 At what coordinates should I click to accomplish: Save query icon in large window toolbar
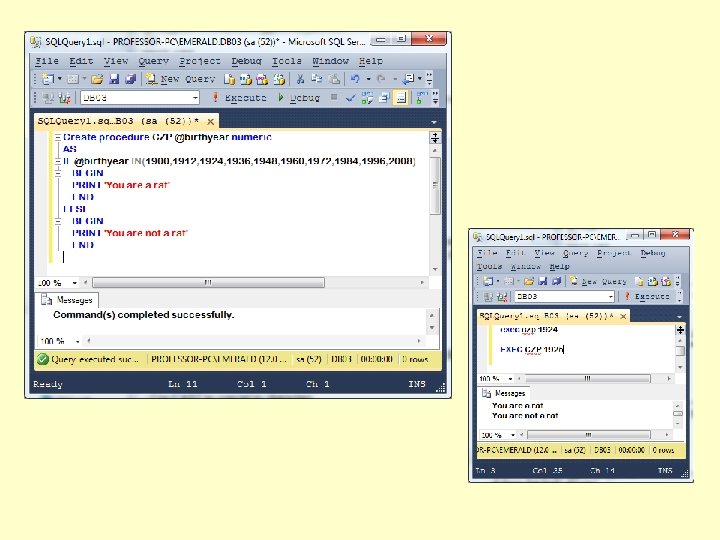(114, 79)
